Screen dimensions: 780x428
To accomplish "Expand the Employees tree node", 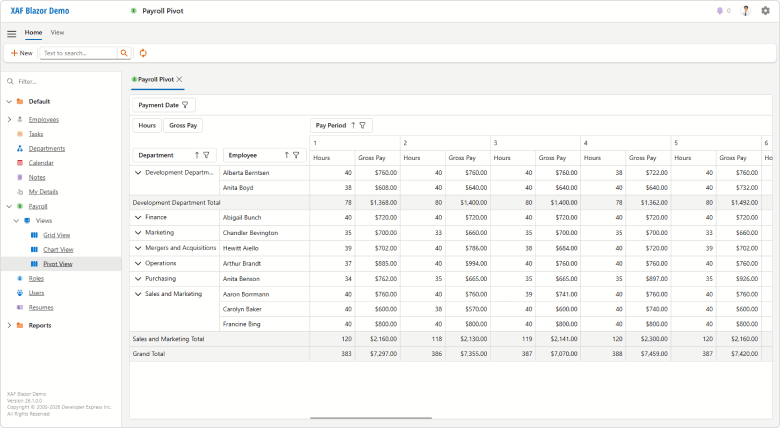I will click(9, 119).
